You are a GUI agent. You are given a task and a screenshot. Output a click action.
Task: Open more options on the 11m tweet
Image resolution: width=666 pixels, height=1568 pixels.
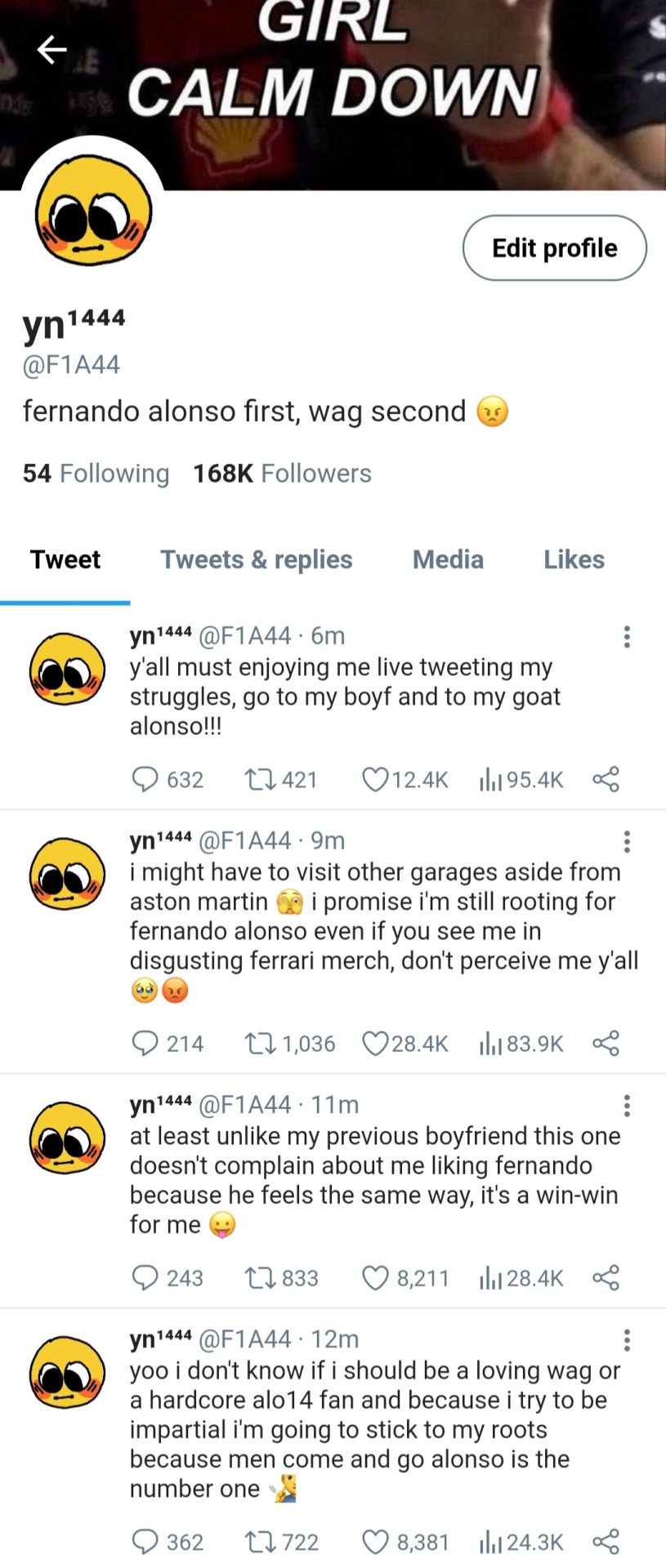coord(627,1106)
